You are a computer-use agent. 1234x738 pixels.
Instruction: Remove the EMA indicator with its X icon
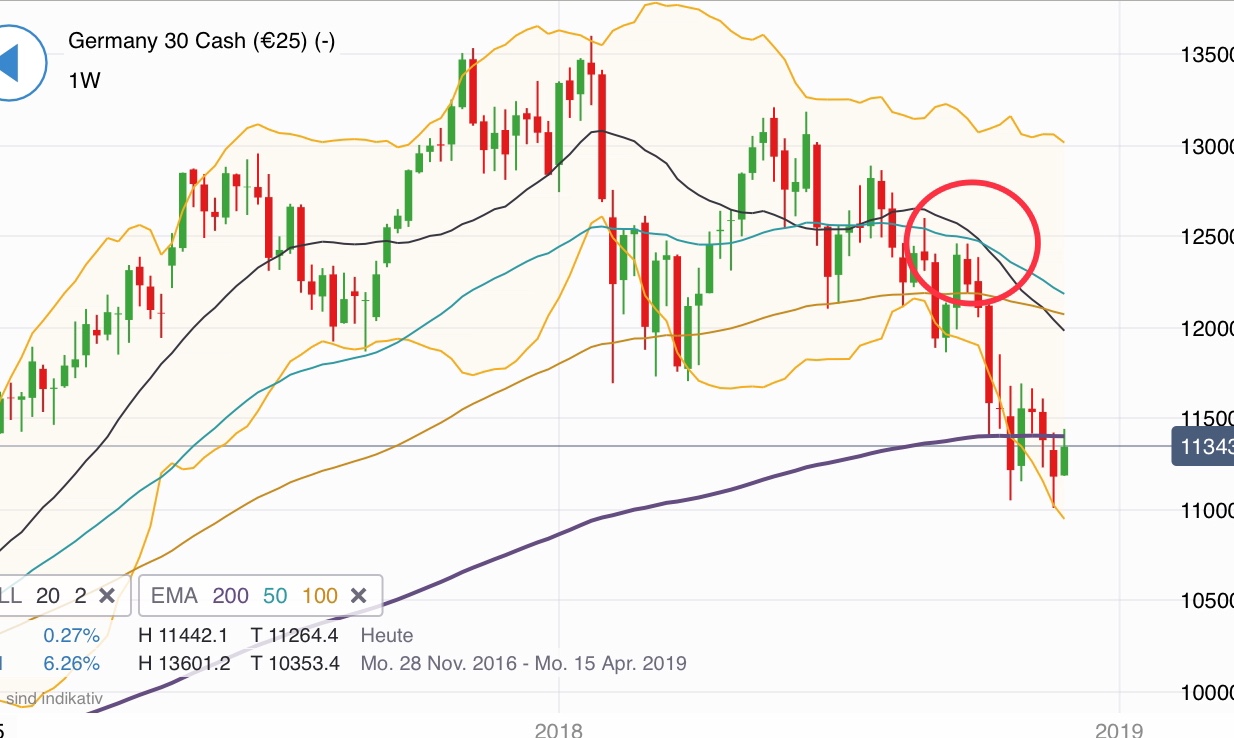point(359,595)
